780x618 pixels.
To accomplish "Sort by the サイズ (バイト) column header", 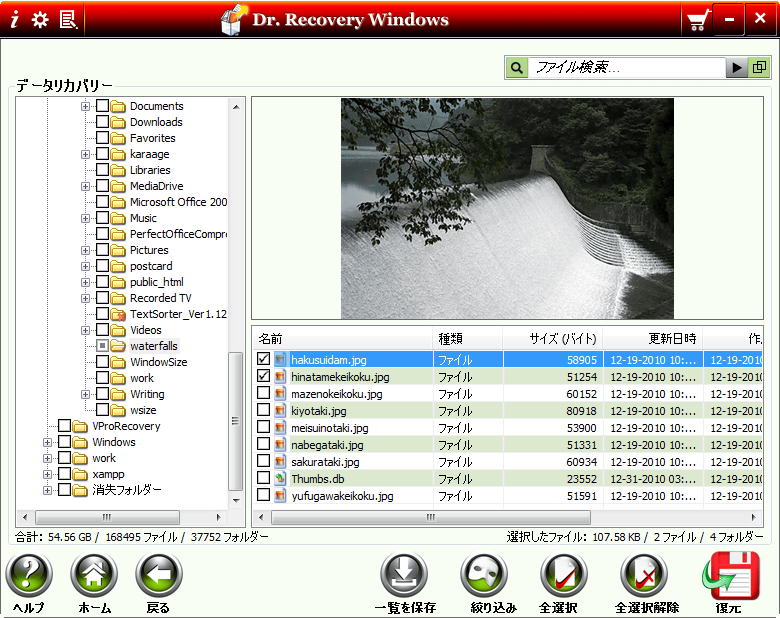I will coord(553,339).
